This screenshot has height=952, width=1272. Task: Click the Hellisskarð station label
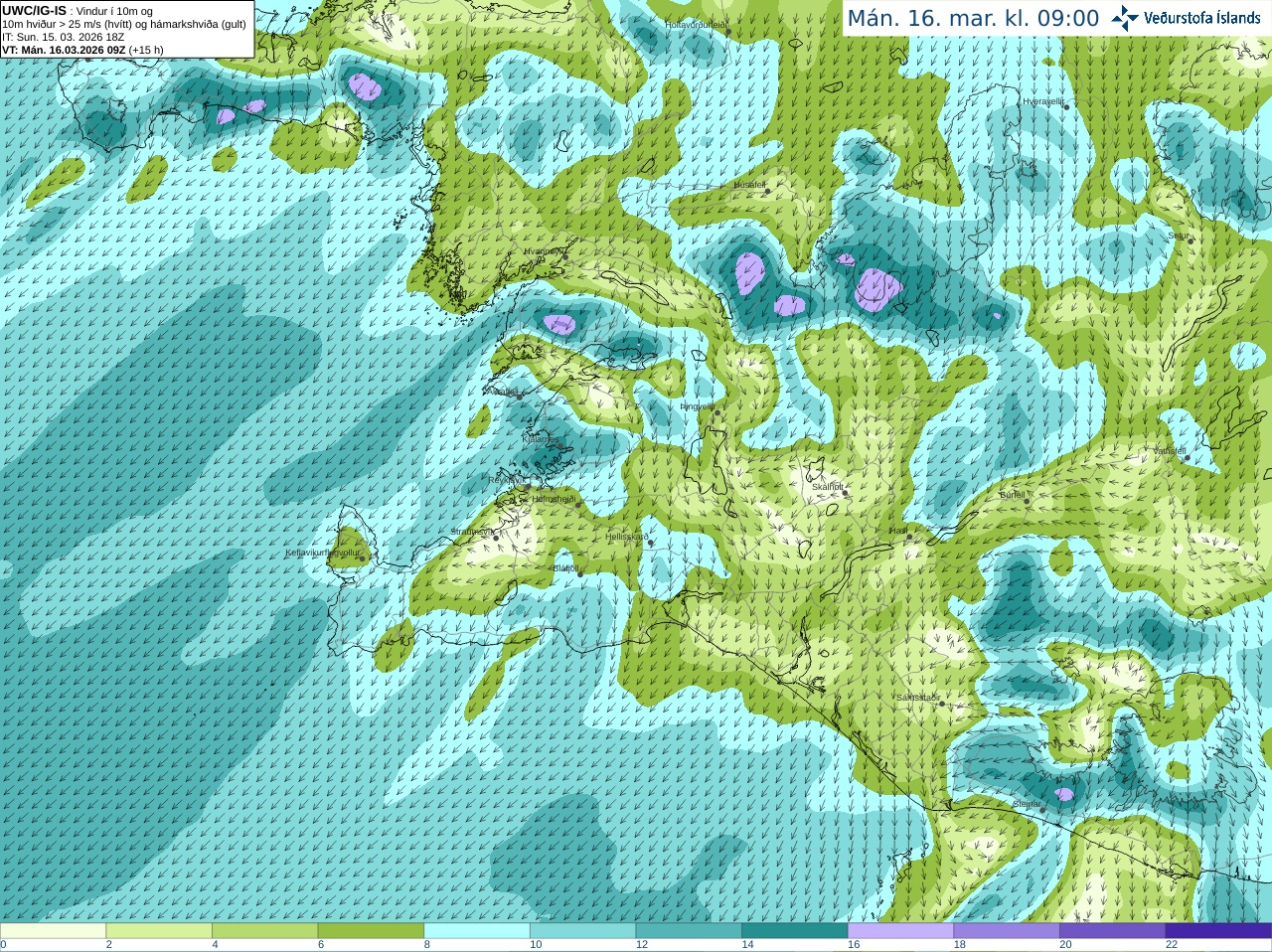(627, 537)
